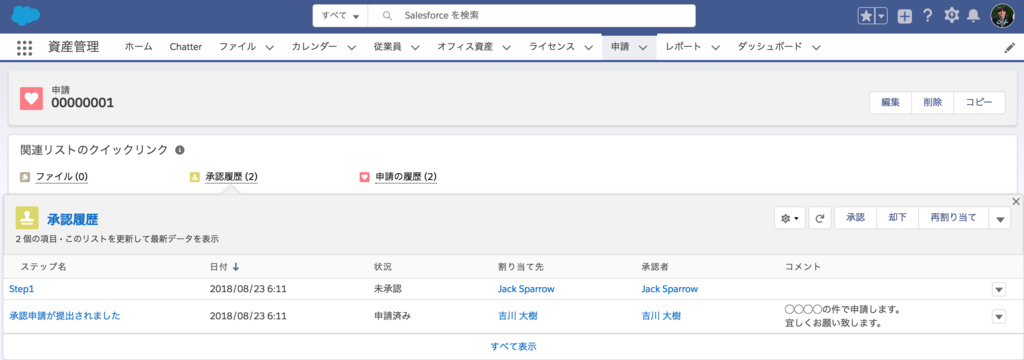Screen dimensions: 1024x360
Task: Open the notifications bell
Action: coord(973,16)
